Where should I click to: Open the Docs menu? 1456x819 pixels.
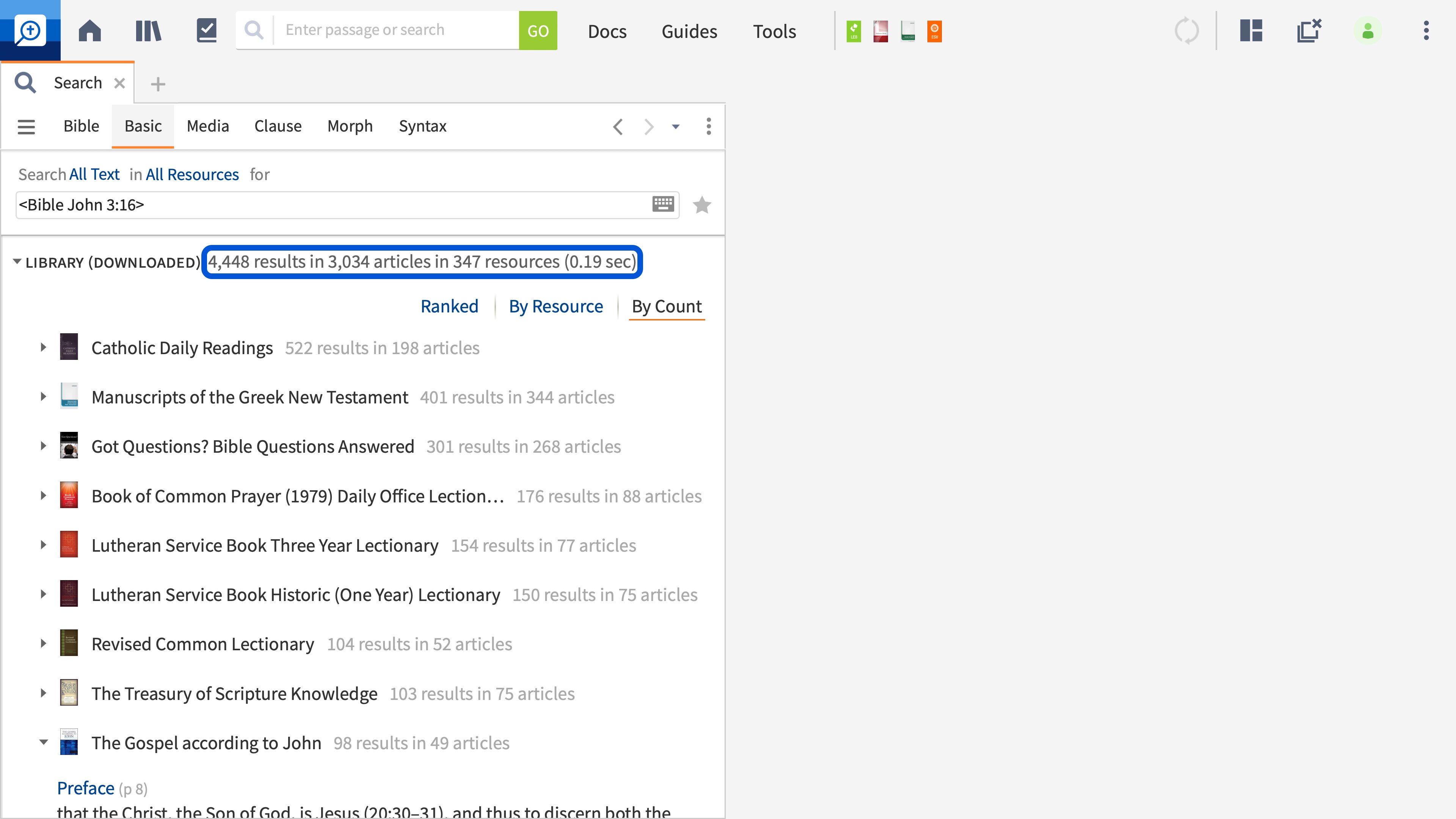tap(607, 31)
